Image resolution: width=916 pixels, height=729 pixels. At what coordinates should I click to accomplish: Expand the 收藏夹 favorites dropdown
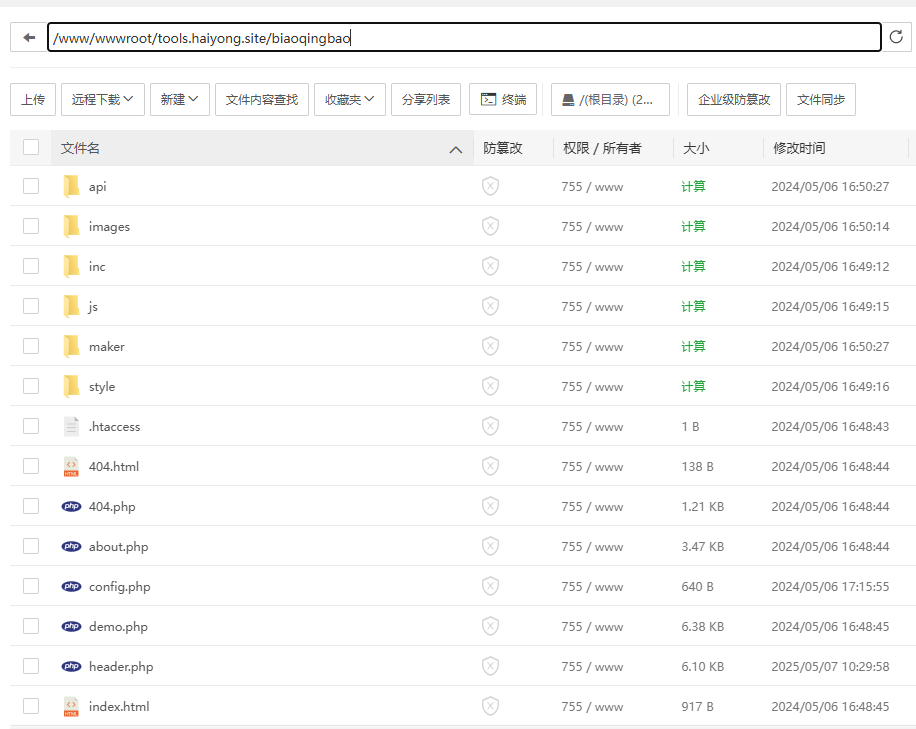tap(349, 99)
